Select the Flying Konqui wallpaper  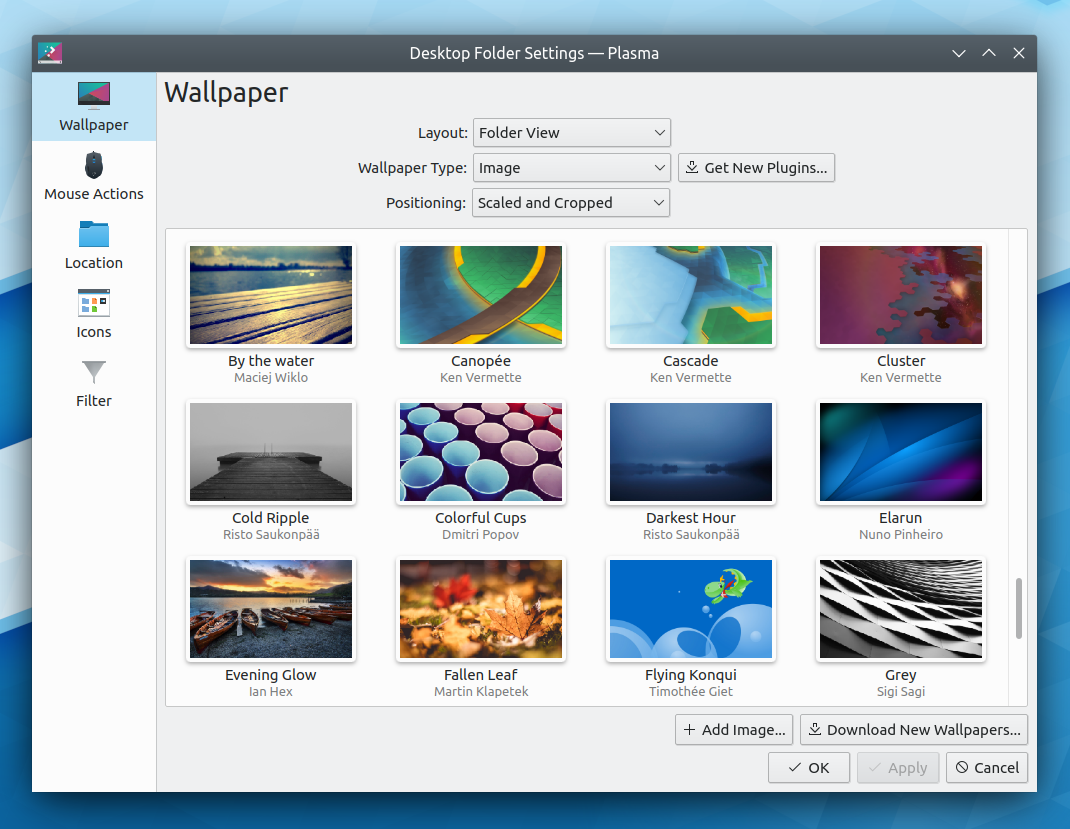(690, 609)
